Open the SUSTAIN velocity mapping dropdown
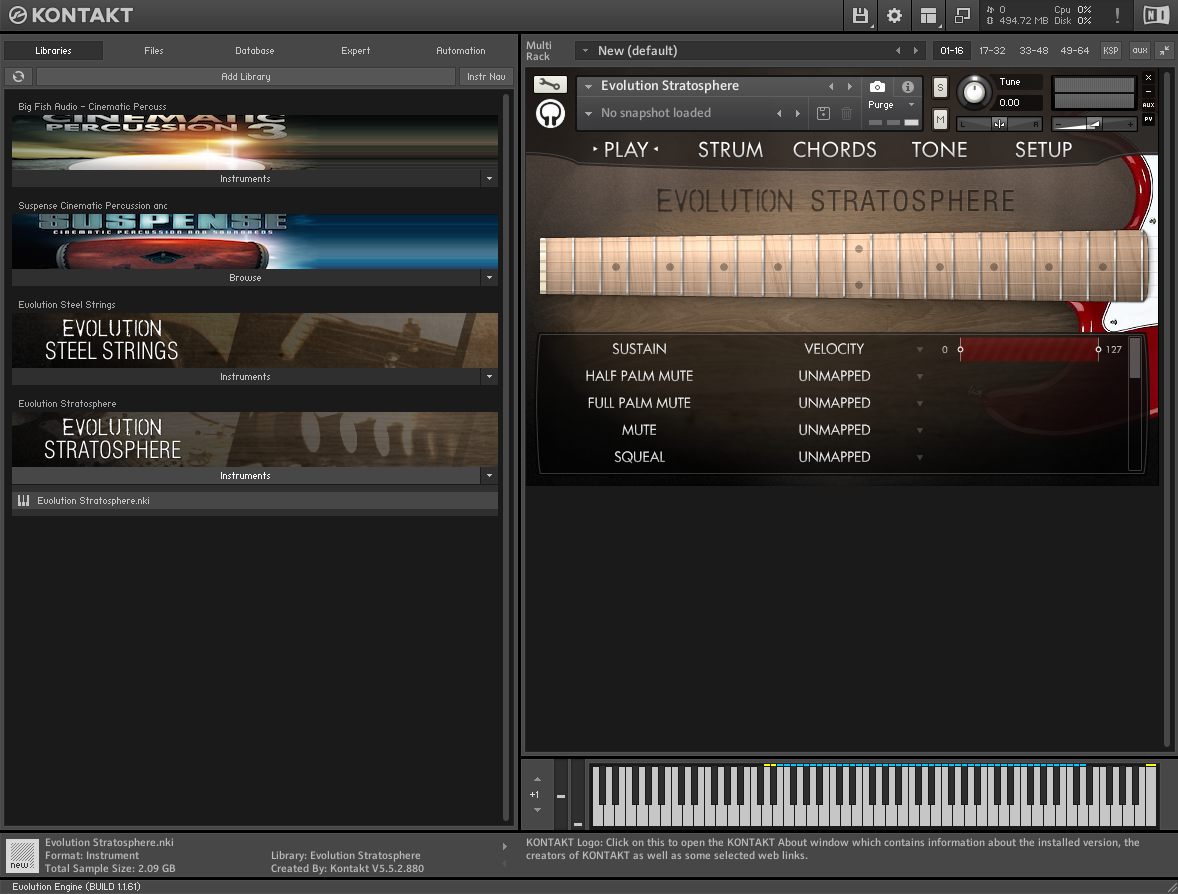The height and width of the screenshot is (894, 1178). point(920,349)
